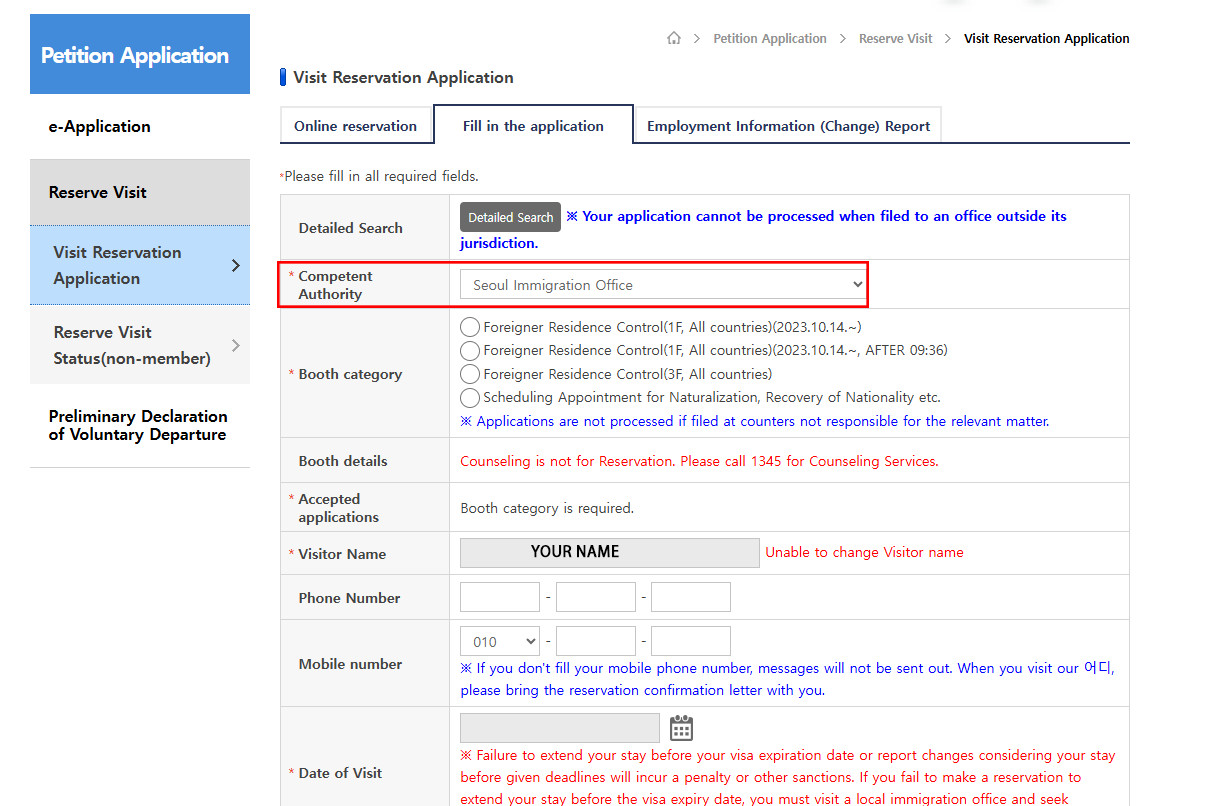
Task: Select Foreigner Residence Control AFTER 09:36 option
Action: point(470,350)
